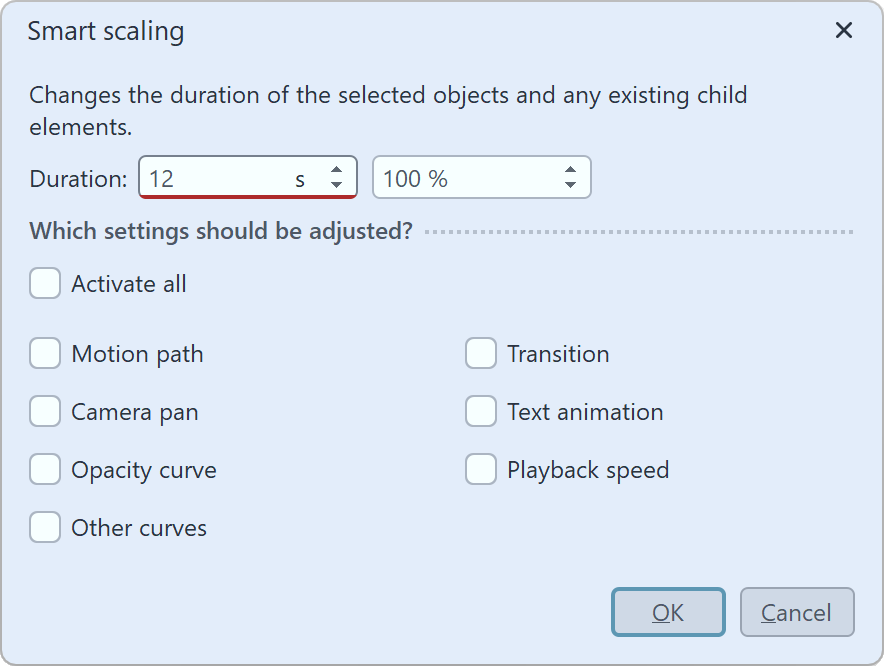This screenshot has width=884, height=666.
Task: Check the Text animation checkbox
Action: 481,412
